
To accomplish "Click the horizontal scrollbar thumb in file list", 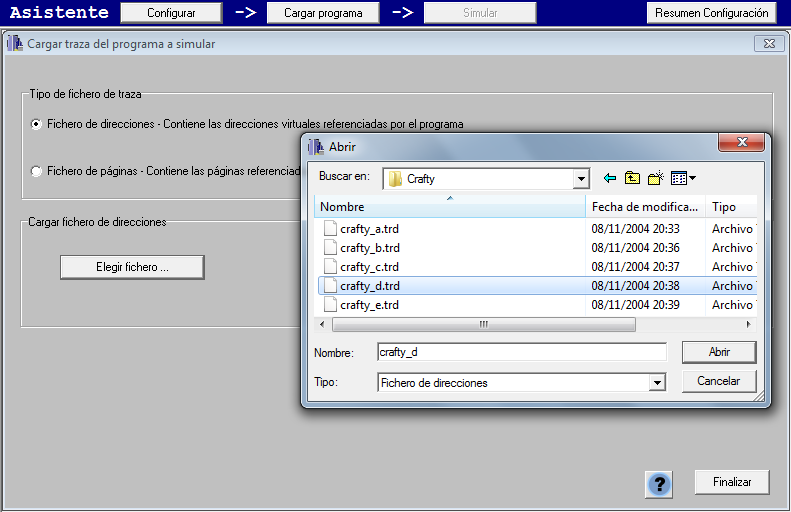I will (x=484, y=324).
